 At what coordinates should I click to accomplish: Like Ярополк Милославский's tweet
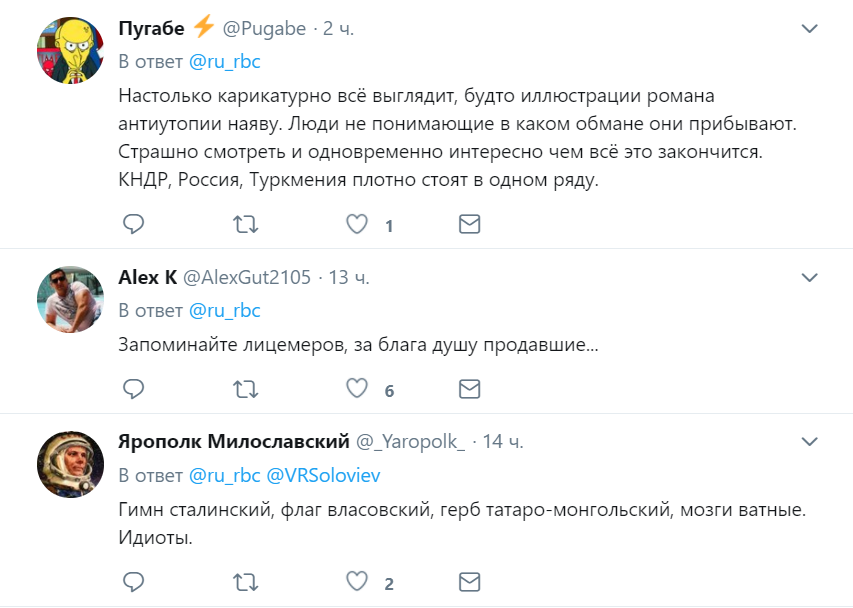pyautogui.click(x=357, y=581)
